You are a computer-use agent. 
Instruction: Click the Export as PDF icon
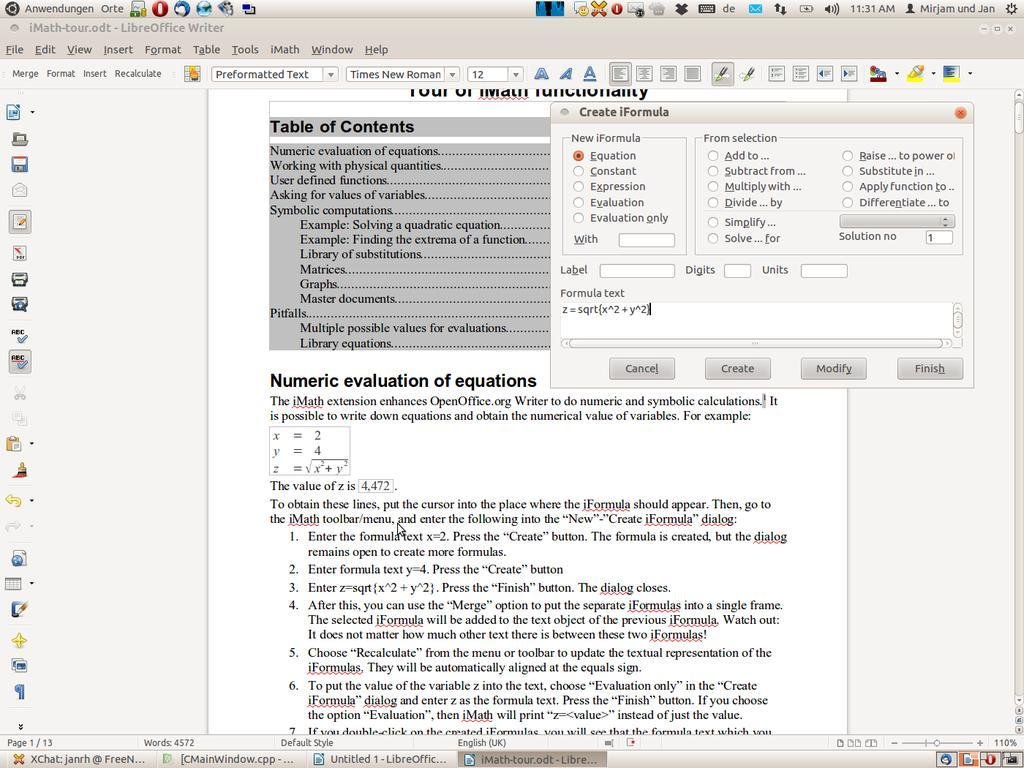click(x=19, y=254)
